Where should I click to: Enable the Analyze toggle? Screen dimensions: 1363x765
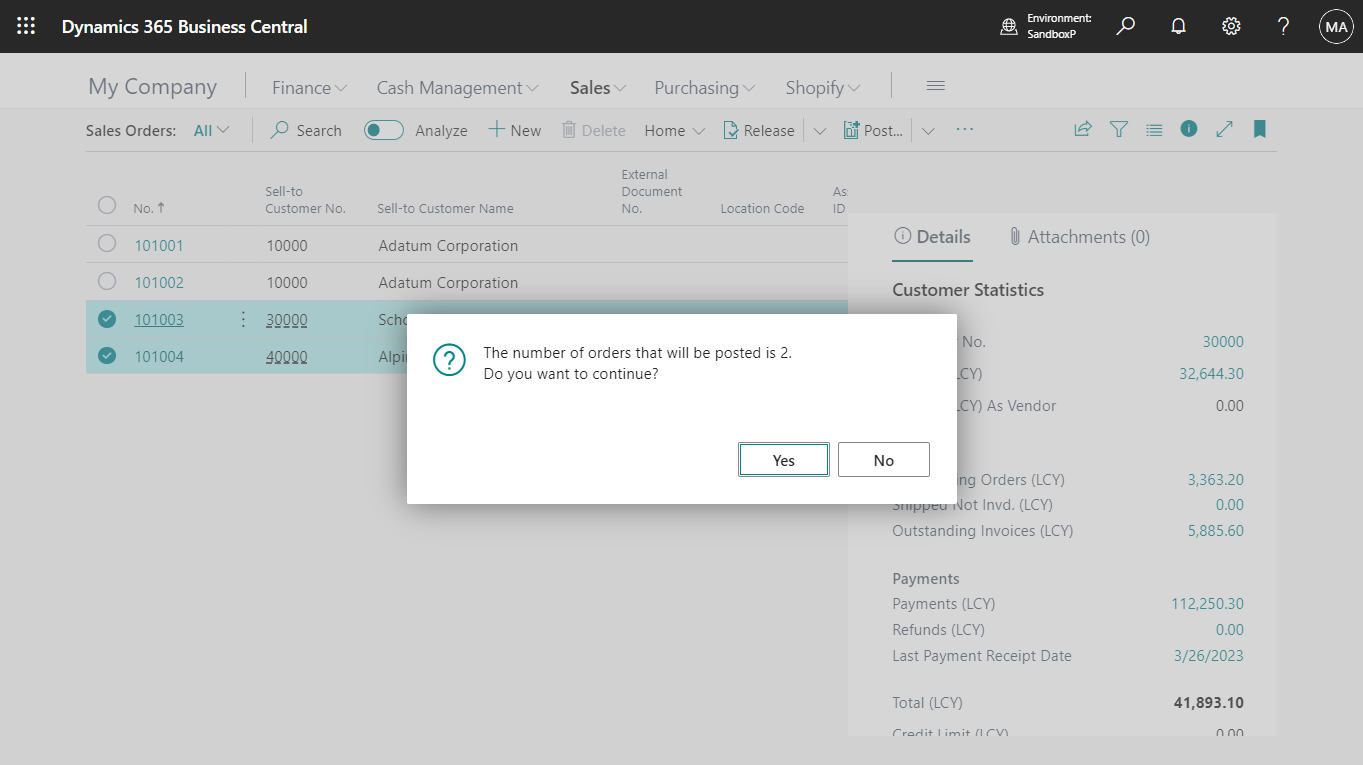pyautogui.click(x=383, y=129)
